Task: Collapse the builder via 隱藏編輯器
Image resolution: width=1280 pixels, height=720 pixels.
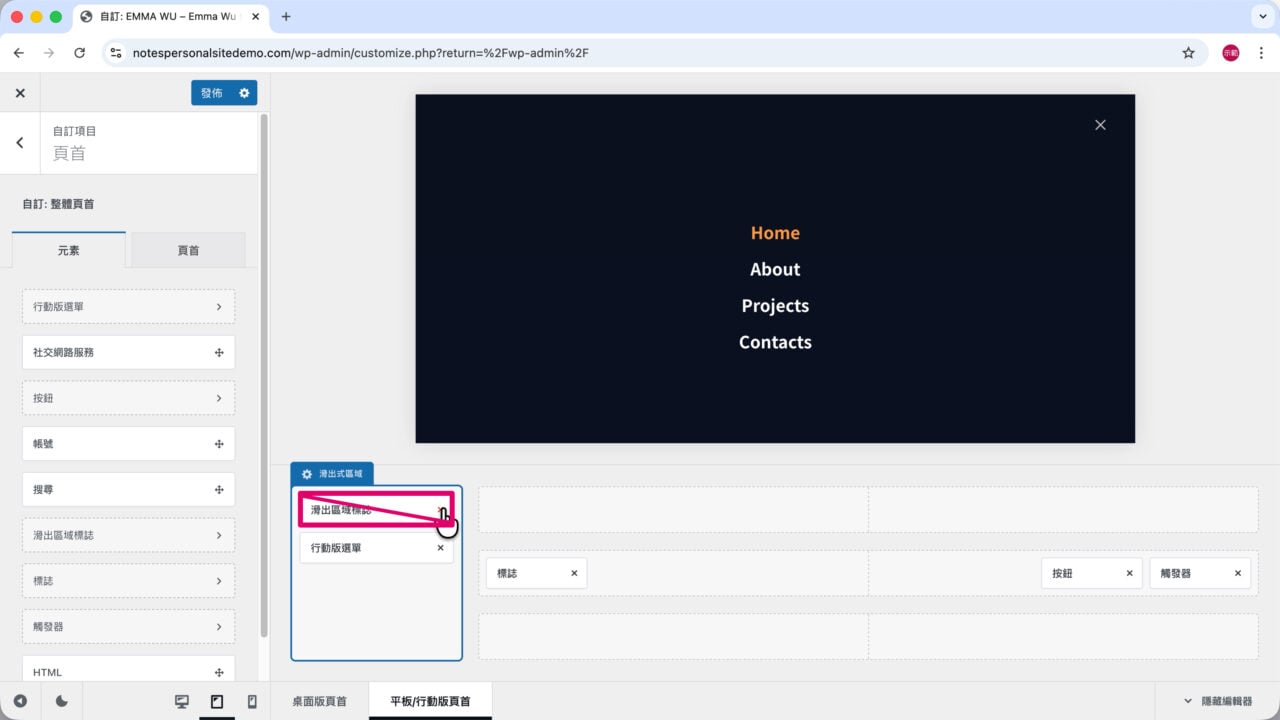Action: click(x=1217, y=702)
